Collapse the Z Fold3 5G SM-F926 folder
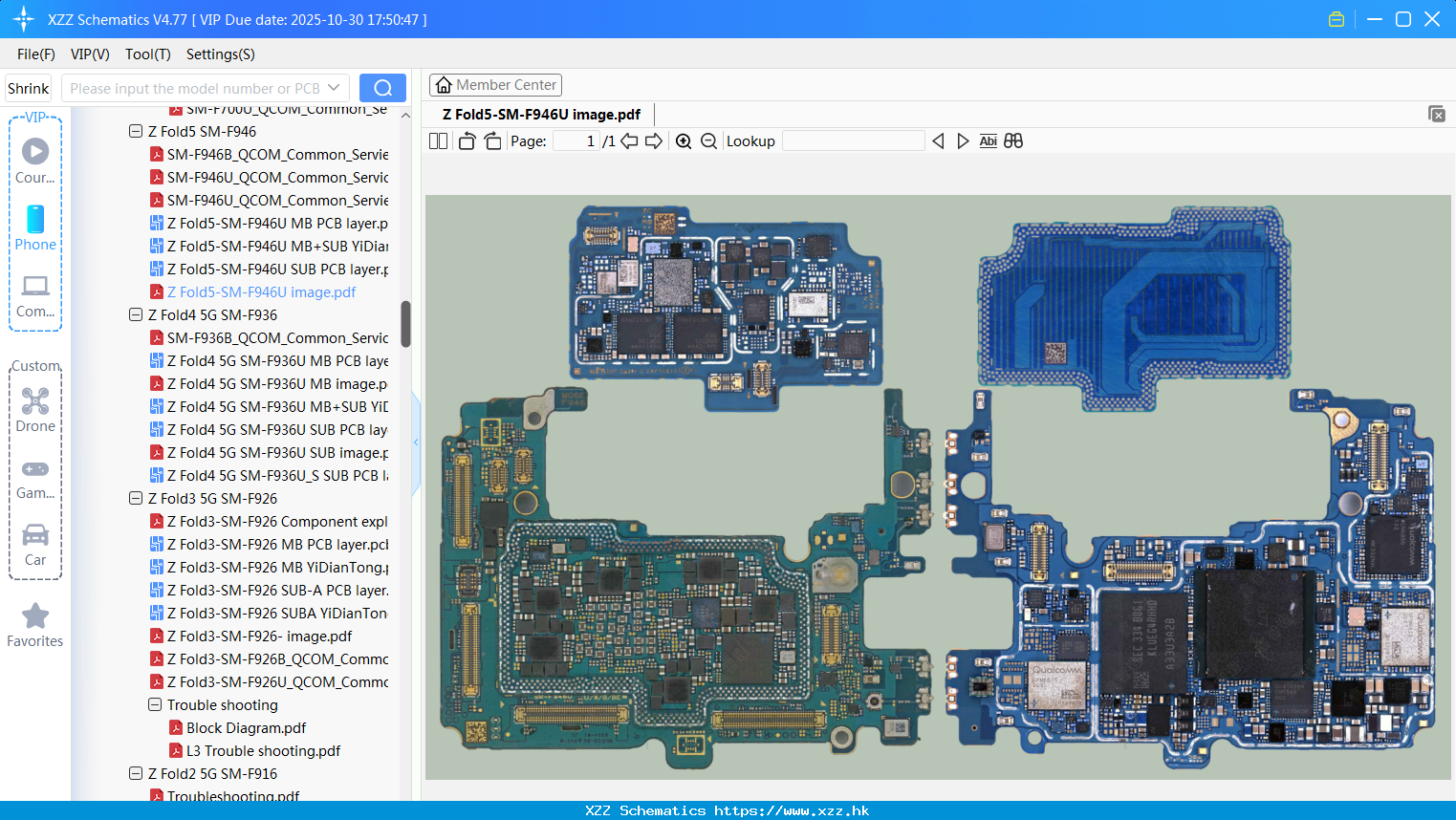Screen dimensions: 1456x820 (x=136, y=498)
